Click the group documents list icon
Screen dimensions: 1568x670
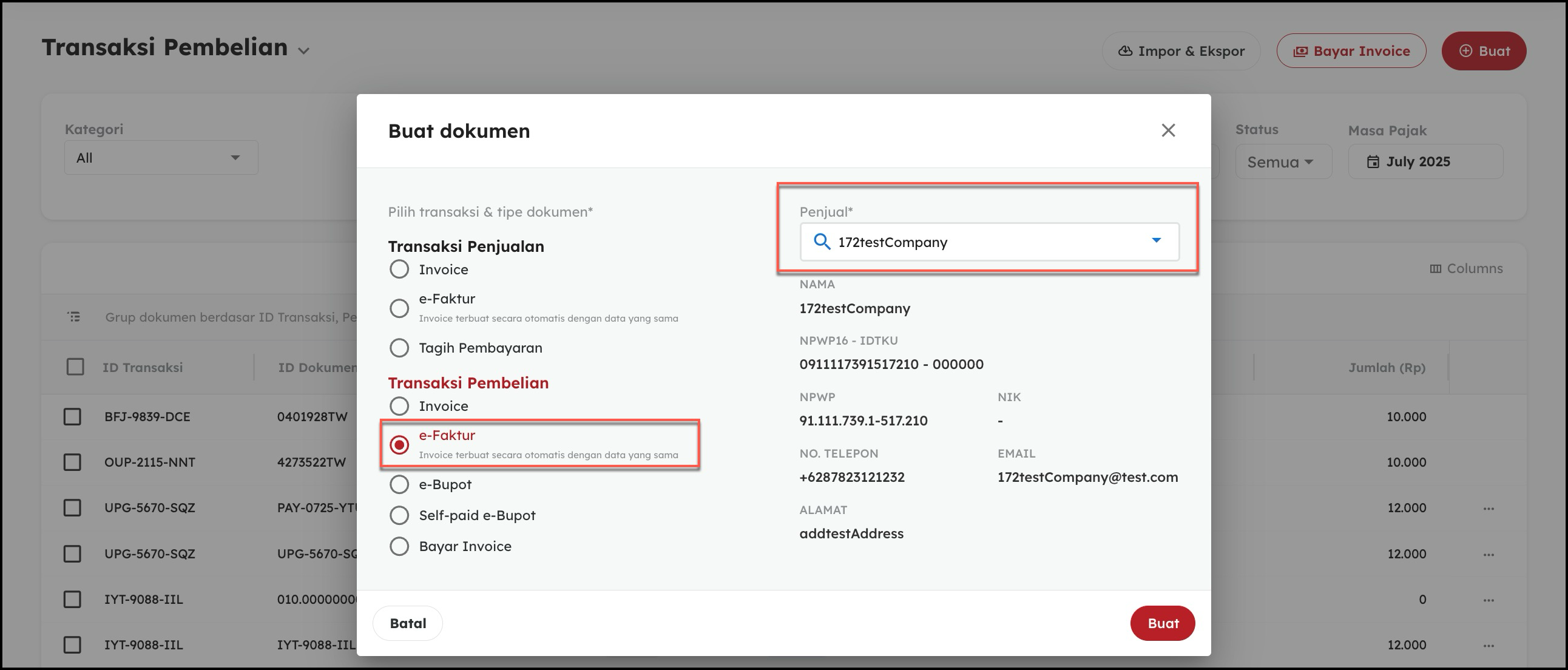(73, 317)
